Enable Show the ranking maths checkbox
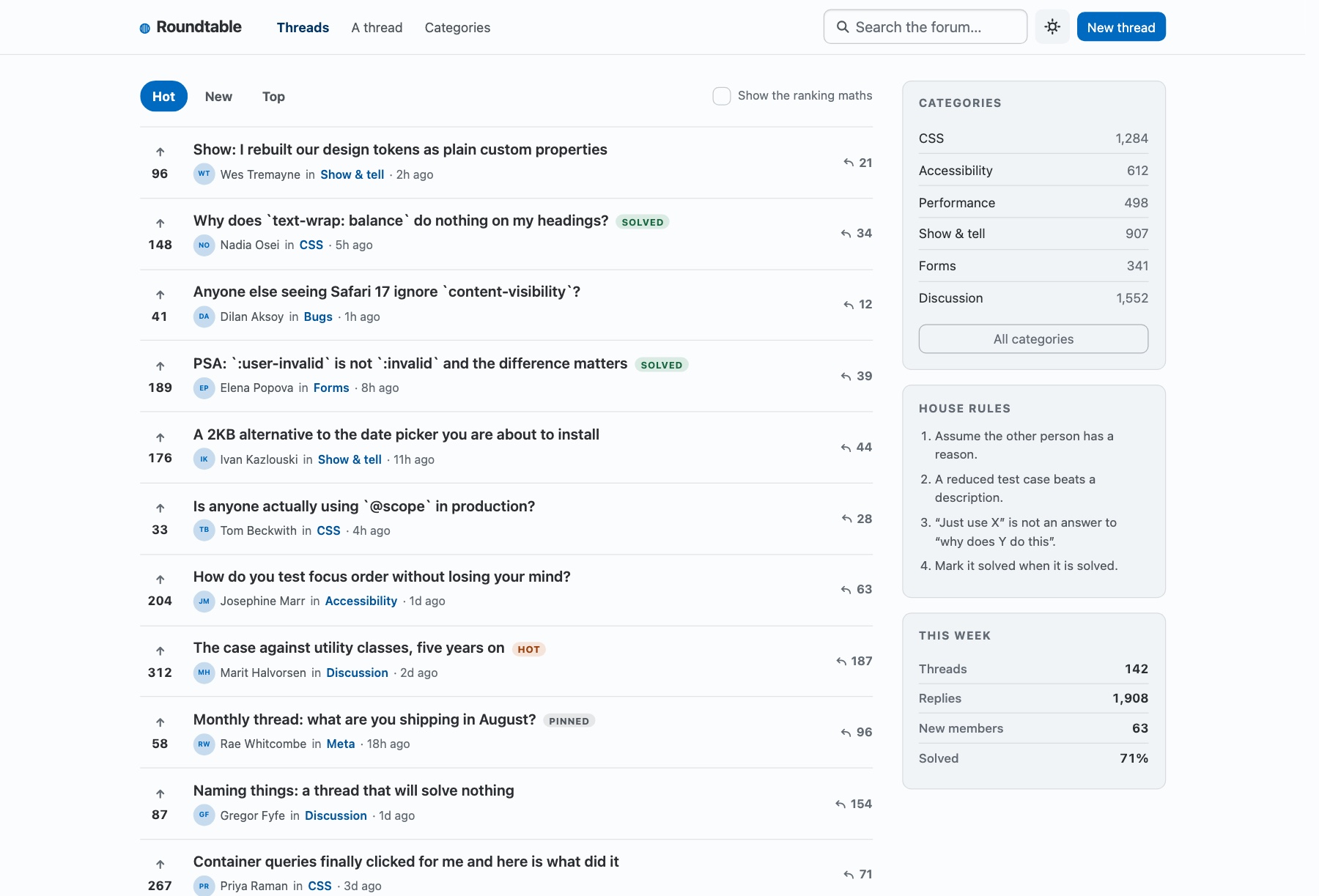 [722, 96]
